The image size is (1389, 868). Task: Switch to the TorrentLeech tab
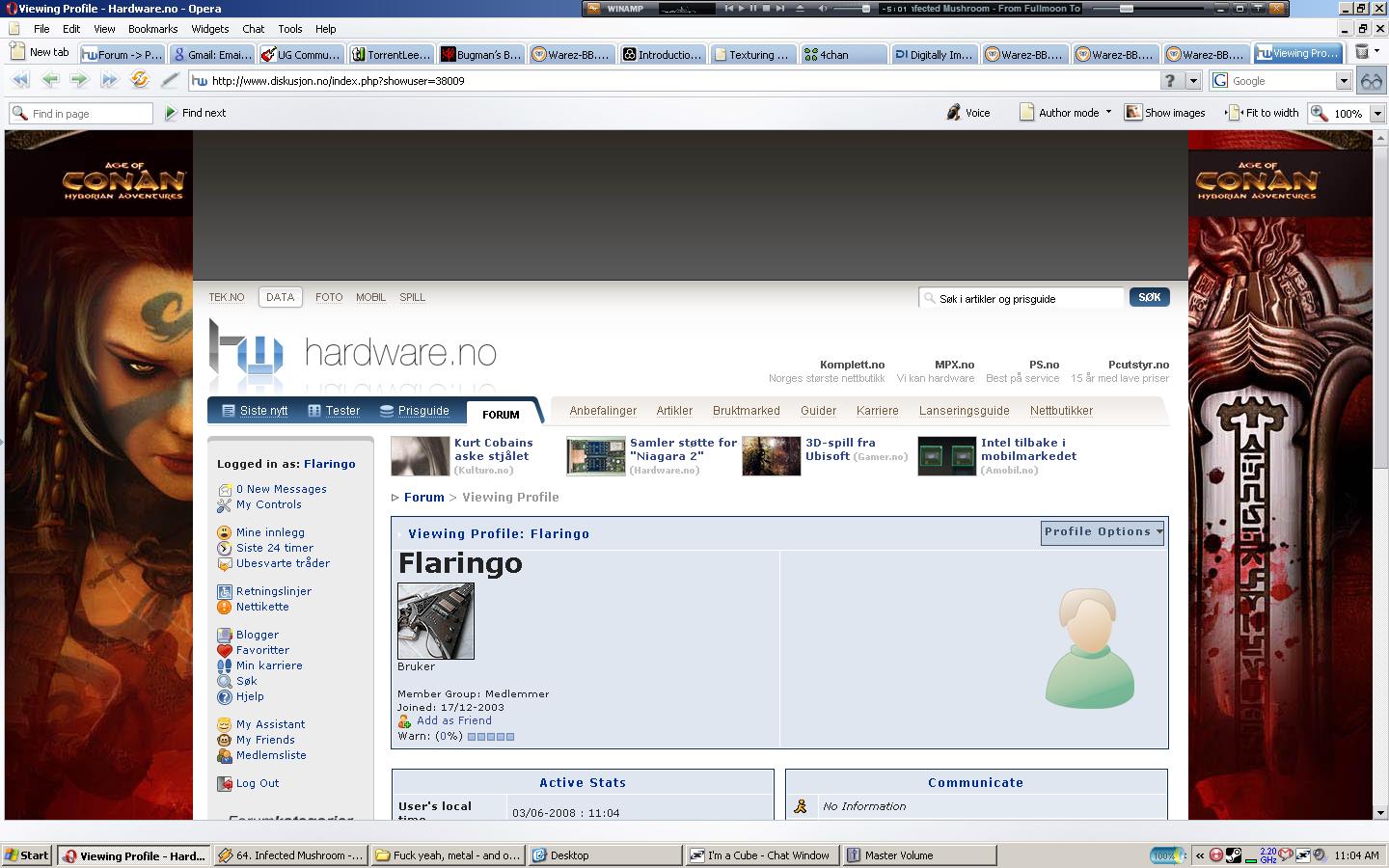[x=390, y=54]
